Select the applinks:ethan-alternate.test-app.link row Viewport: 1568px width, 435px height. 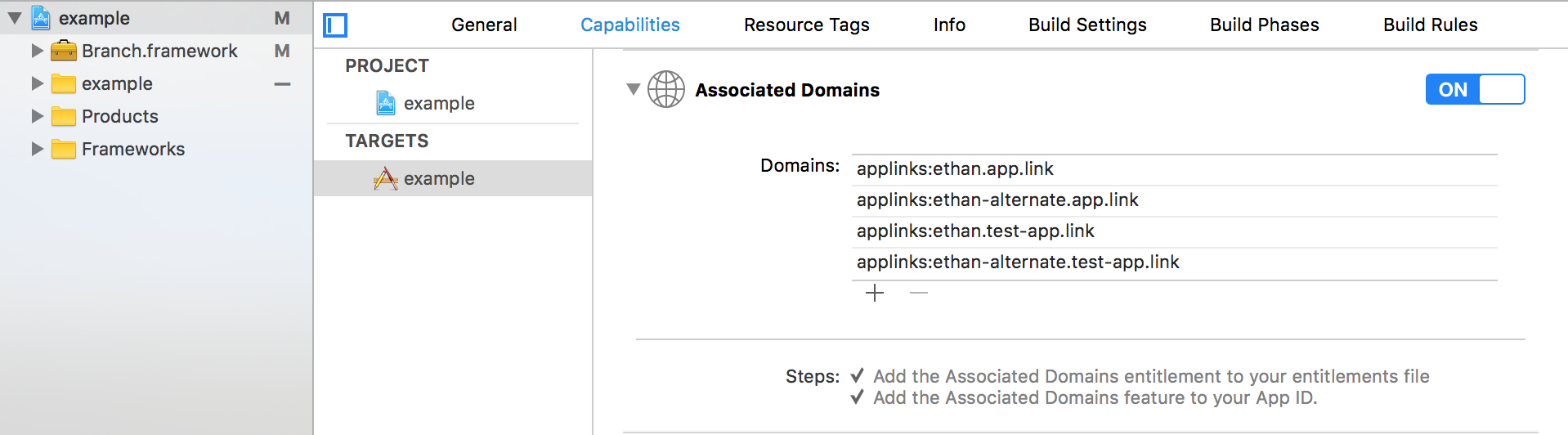pyautogui.click(x=1175, y=262)
